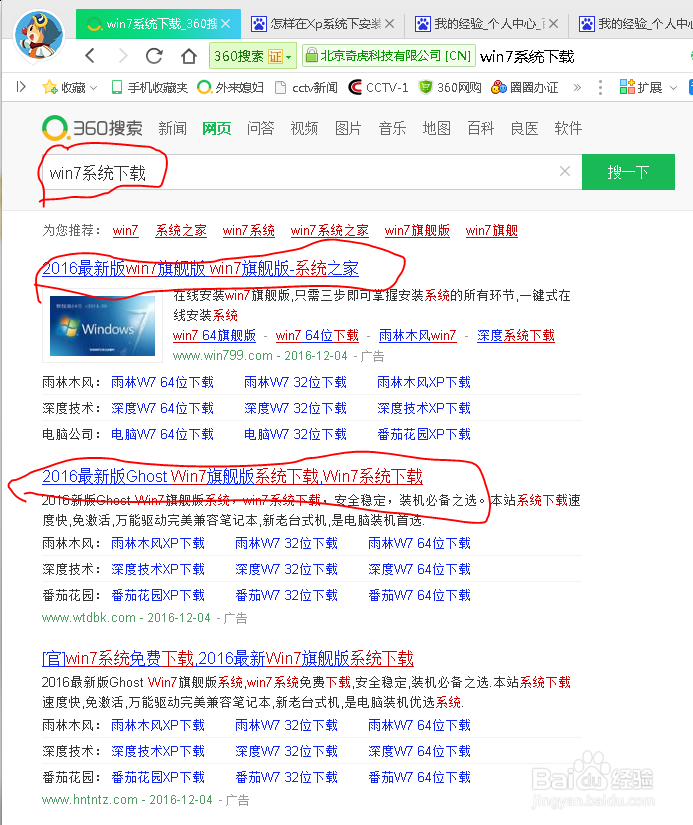Viewport: 693px width, 825px height.
Task: Click the browser forward arrow
Action: (x=123, y=56)
